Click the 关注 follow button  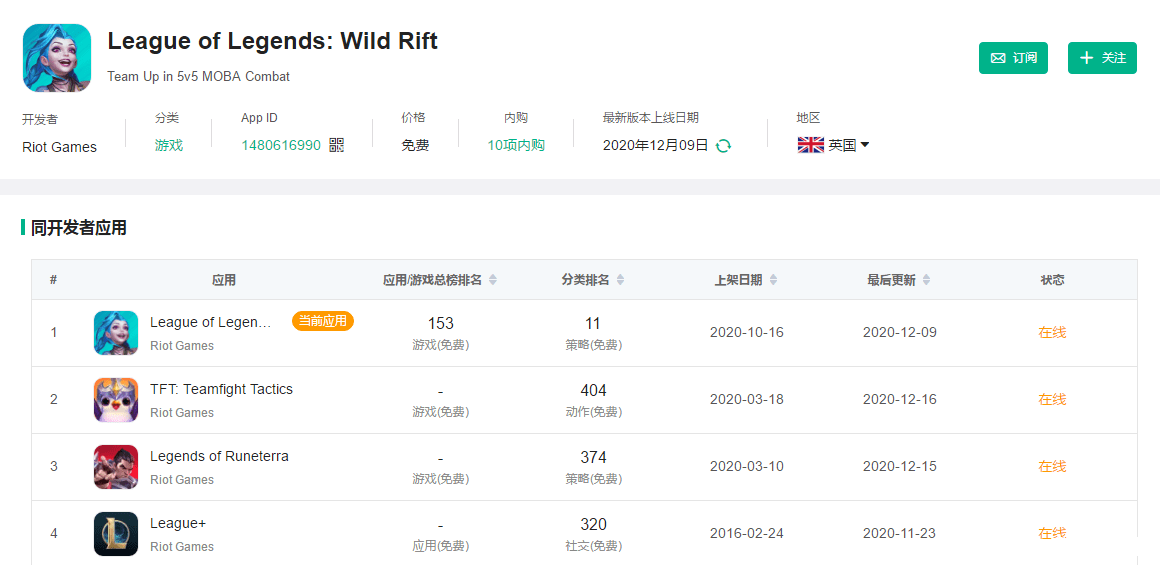click(1102, 58)
